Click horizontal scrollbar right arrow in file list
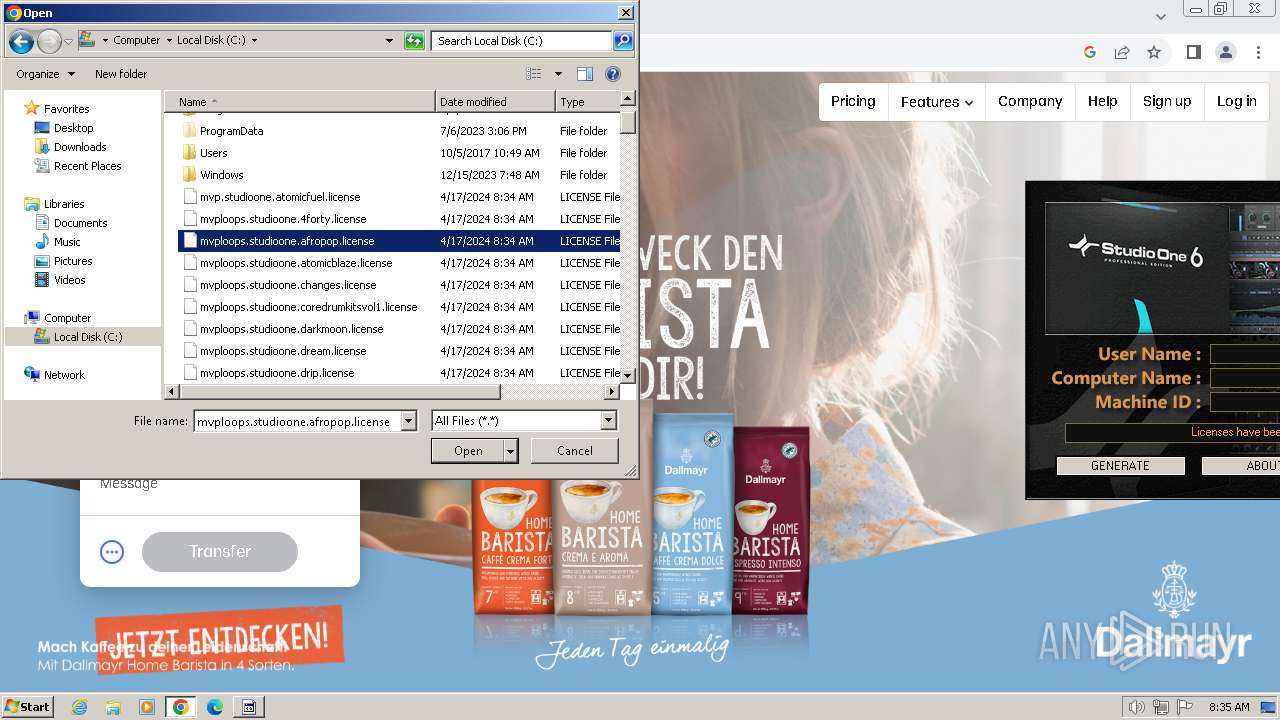This screenshot has width=1280, height=720. 612,392
